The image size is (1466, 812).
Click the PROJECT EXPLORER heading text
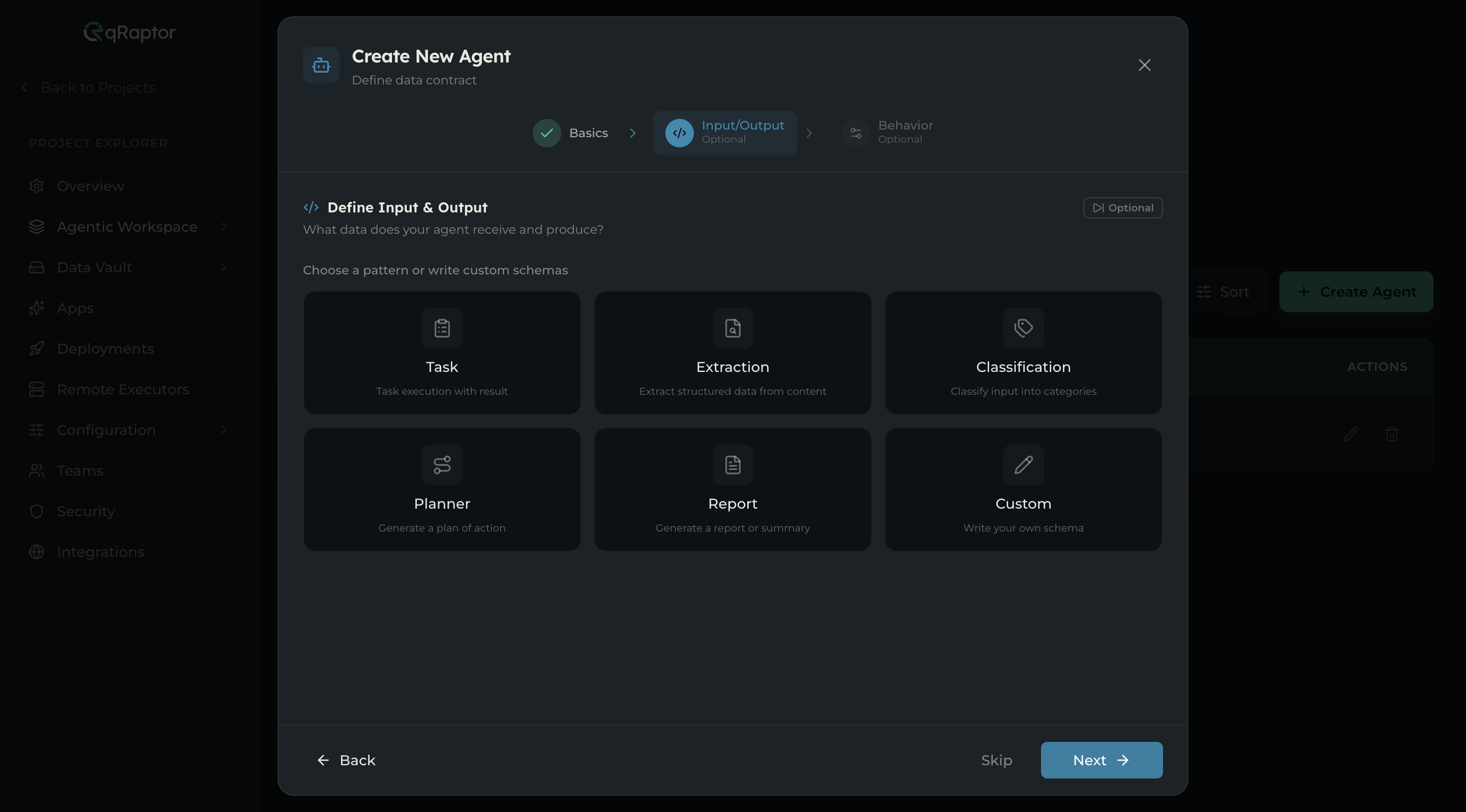pos(99,143)
